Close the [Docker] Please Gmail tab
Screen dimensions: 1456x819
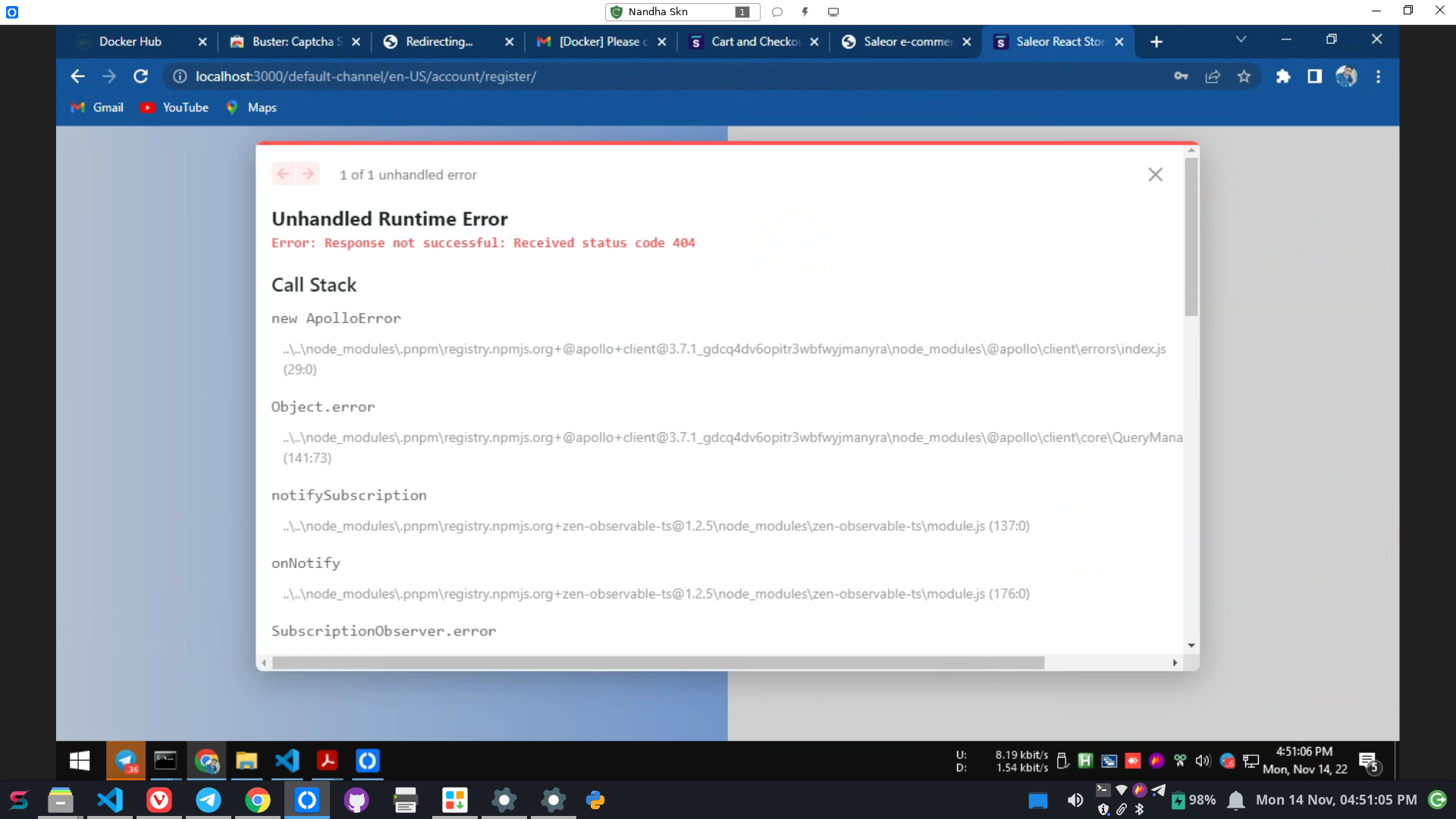point(661,42)
